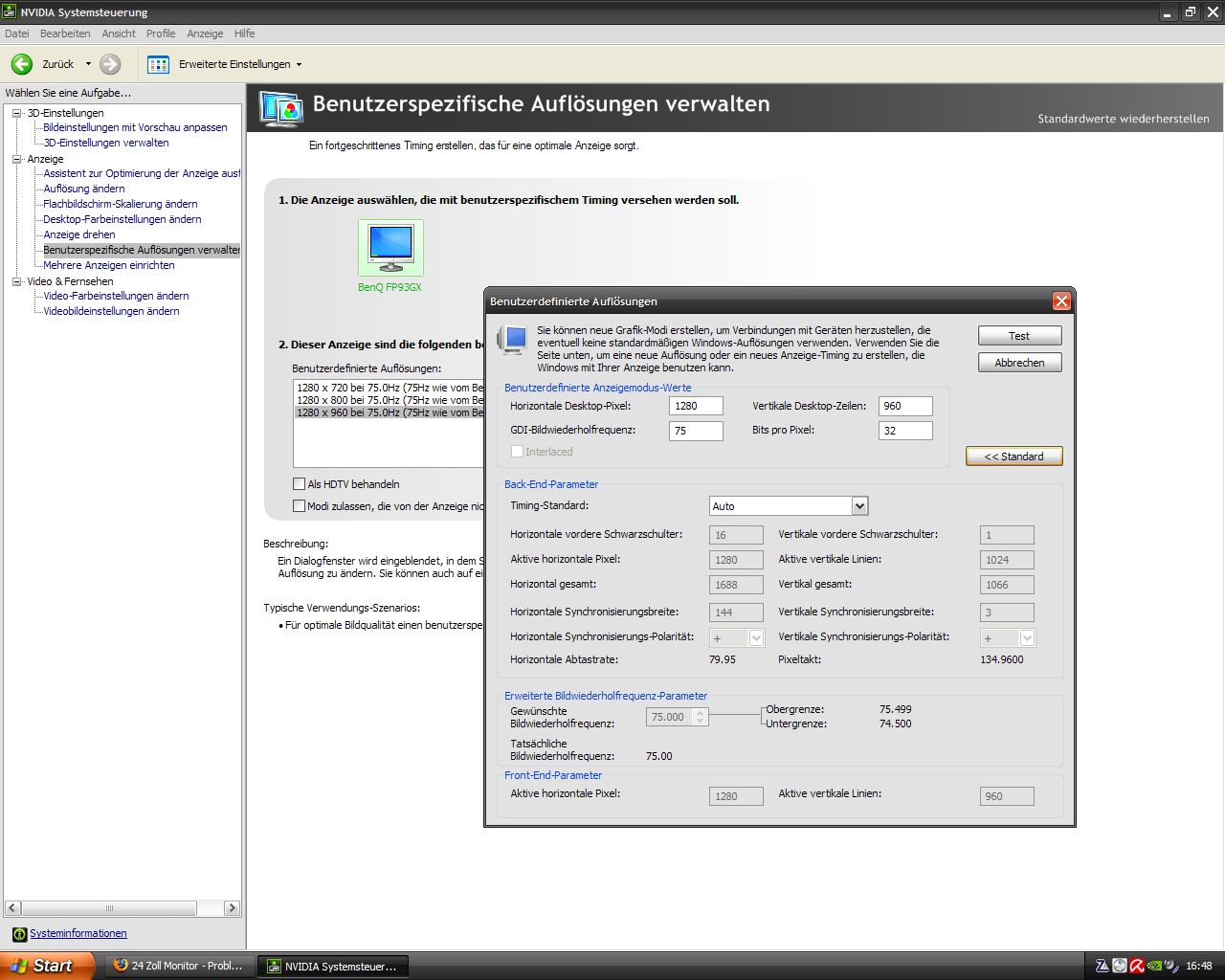The height and width of the screenshot is (980, 1225).
Task: Open the Systeminformationen link
Action: pos(78,933)
